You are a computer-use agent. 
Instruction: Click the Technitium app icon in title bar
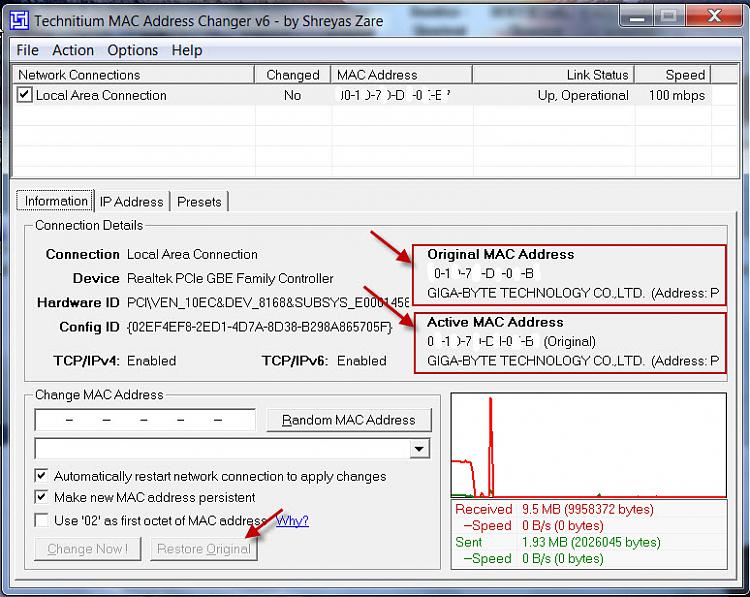(19, 21)
